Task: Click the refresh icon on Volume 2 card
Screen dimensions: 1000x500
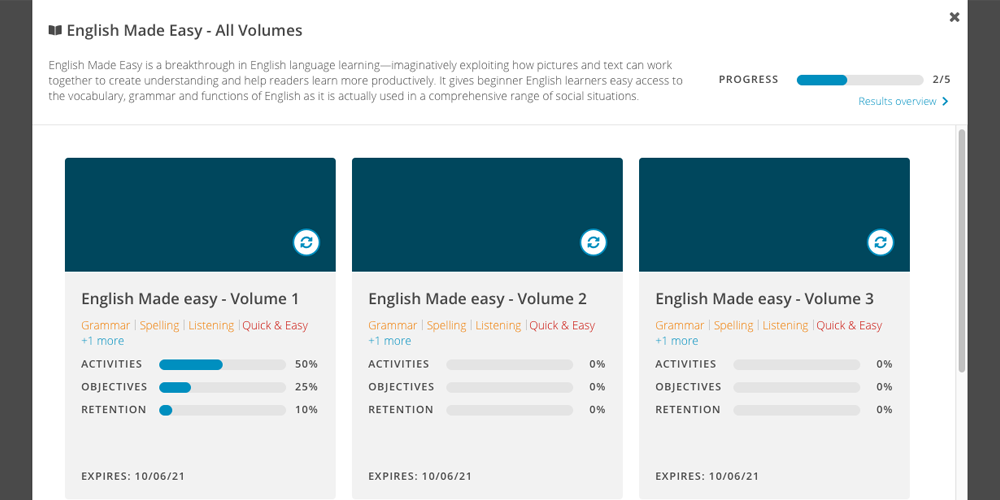Action: [x=594, y=242]
